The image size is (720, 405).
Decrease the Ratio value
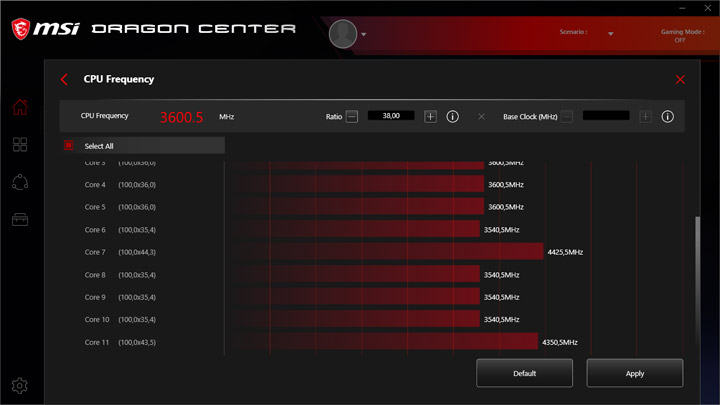pyautogui.click(x=352, y=117)
